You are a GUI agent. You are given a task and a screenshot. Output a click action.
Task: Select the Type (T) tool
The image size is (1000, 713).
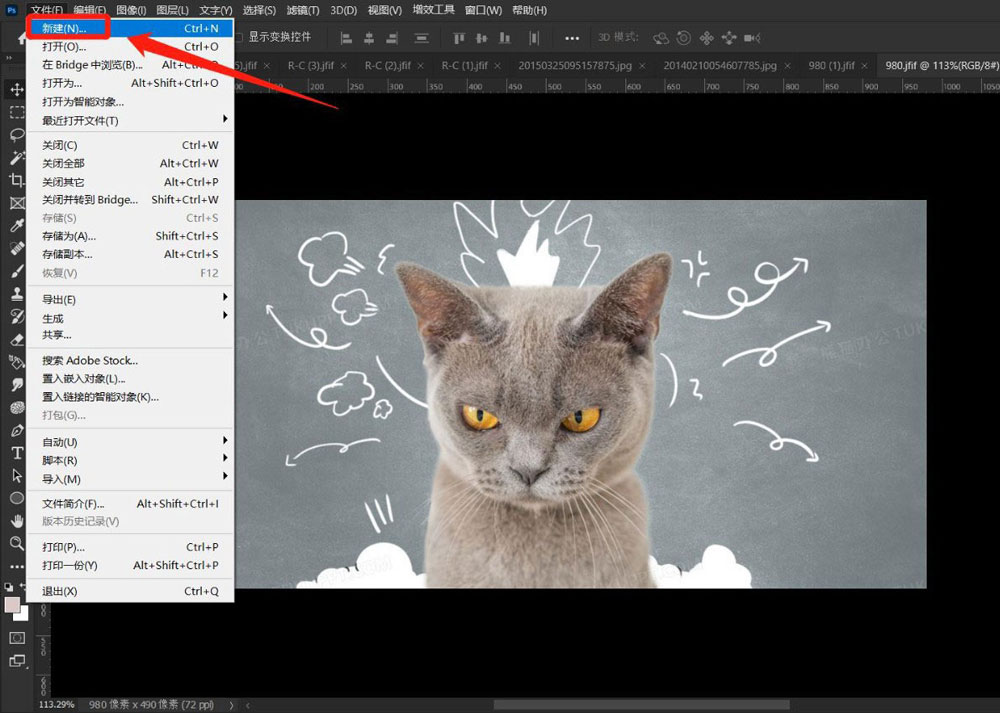pos(17,452)
